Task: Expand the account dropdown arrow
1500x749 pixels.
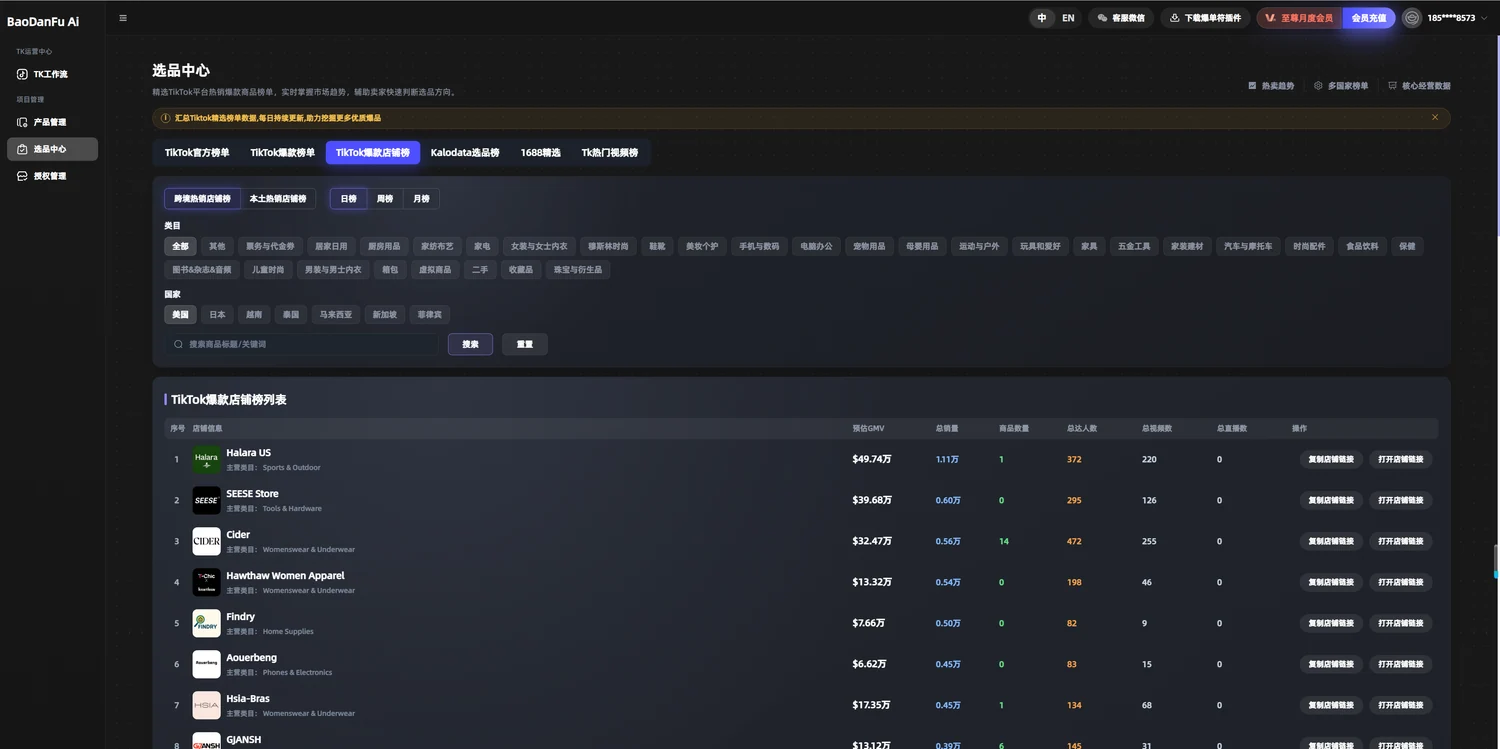Action: (1485, 18)
